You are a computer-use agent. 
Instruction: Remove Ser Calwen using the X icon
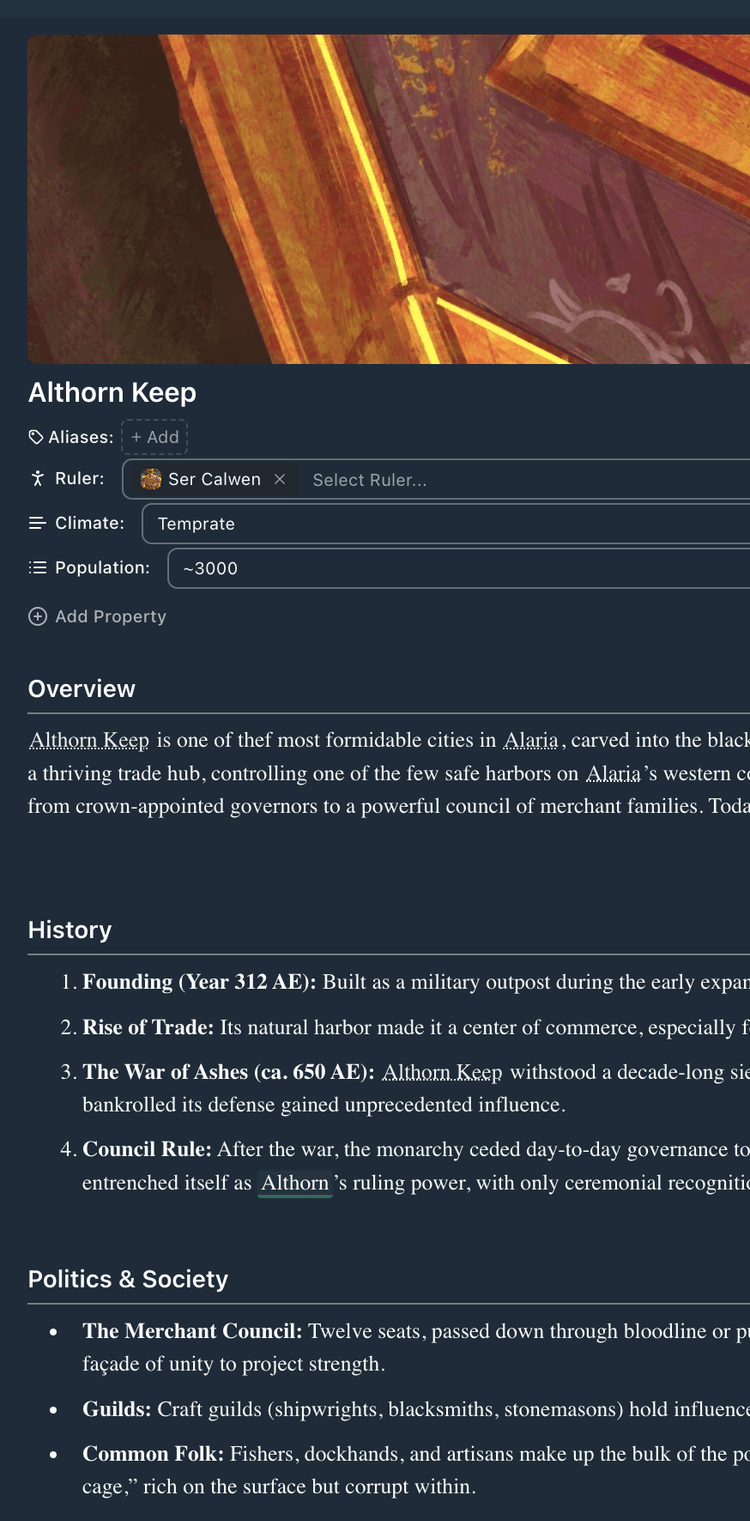click(x=280, y=478)
